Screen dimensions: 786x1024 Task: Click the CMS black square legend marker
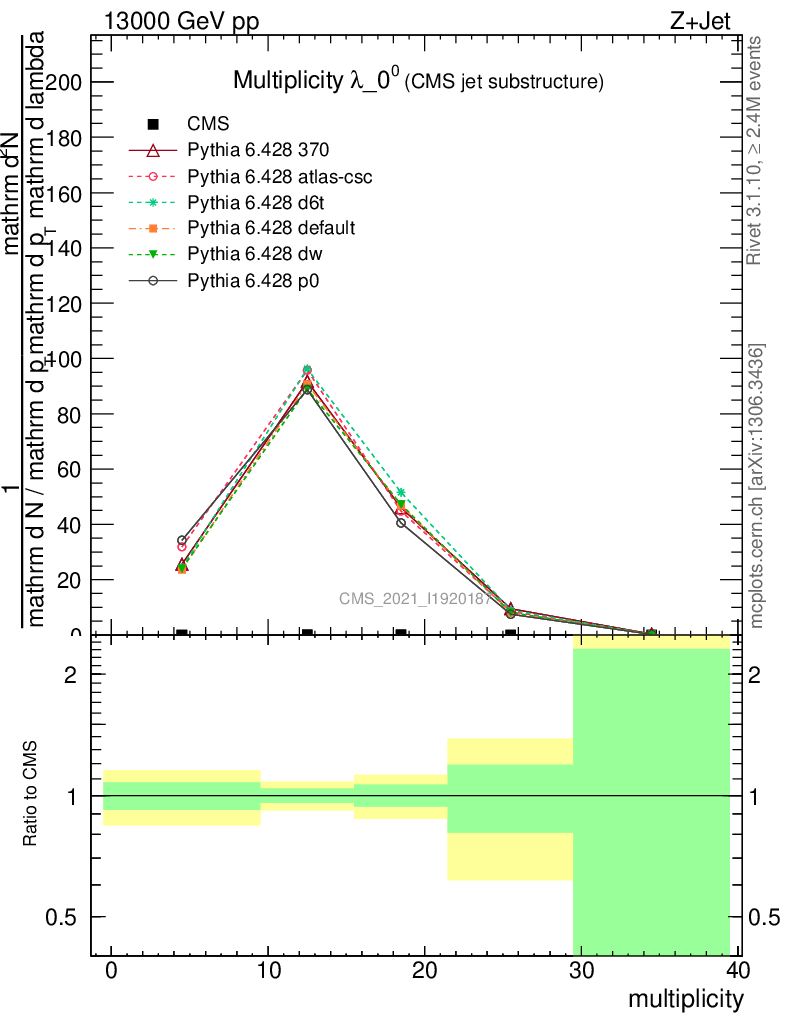click(x=153, y=124)
